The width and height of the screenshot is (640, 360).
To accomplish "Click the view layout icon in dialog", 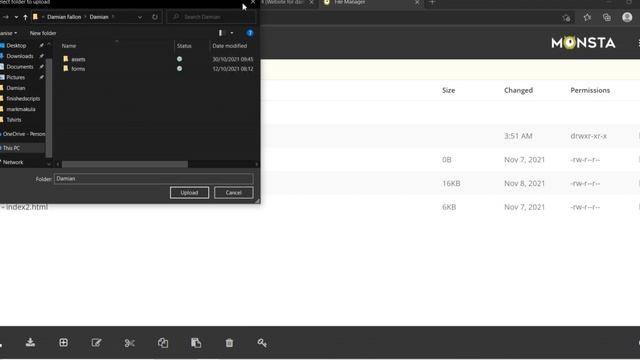I will click(221, 33).
